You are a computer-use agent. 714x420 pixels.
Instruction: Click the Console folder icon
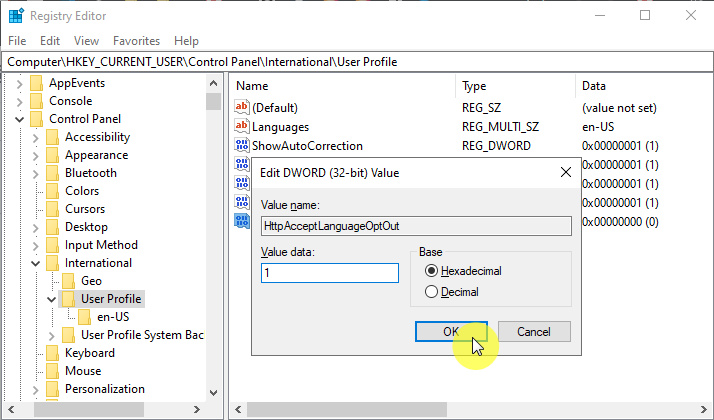[x=37, y=101]
